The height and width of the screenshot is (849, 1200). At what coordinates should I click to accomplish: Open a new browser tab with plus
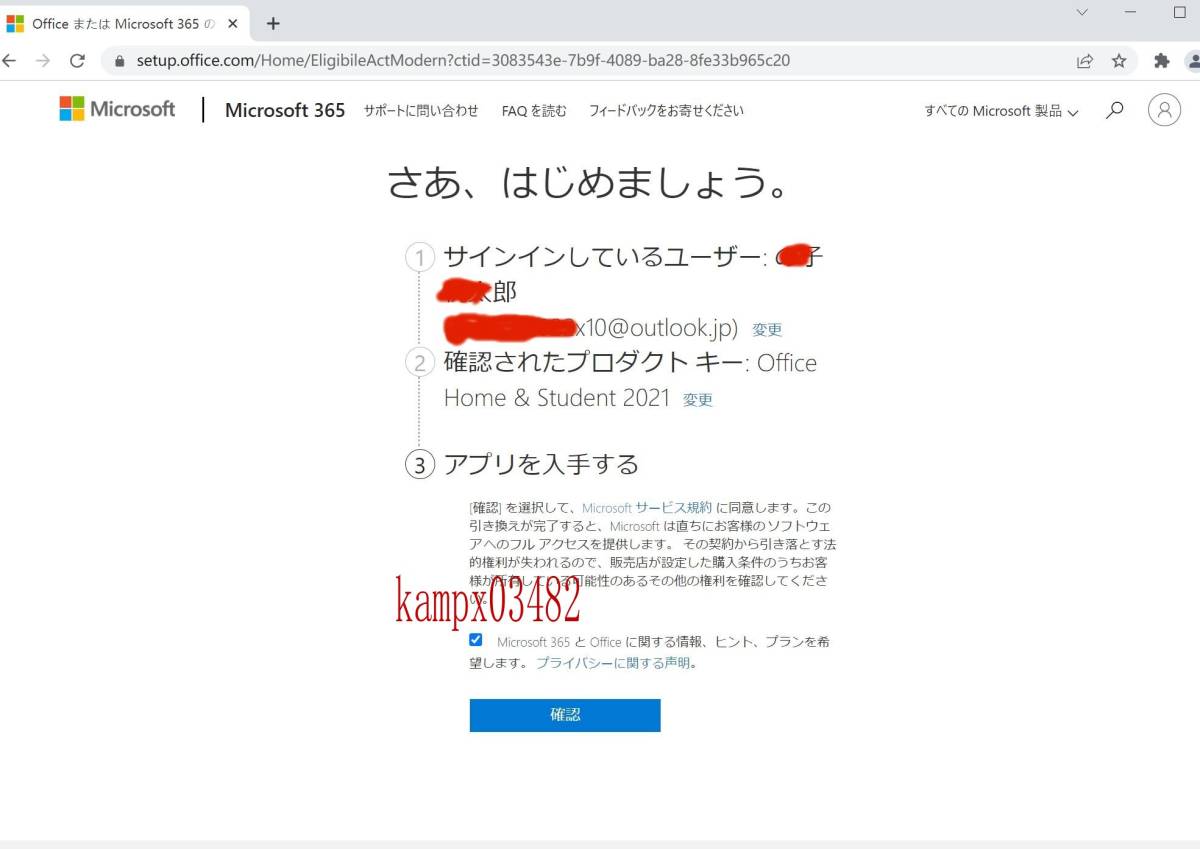tap(273, 23)
